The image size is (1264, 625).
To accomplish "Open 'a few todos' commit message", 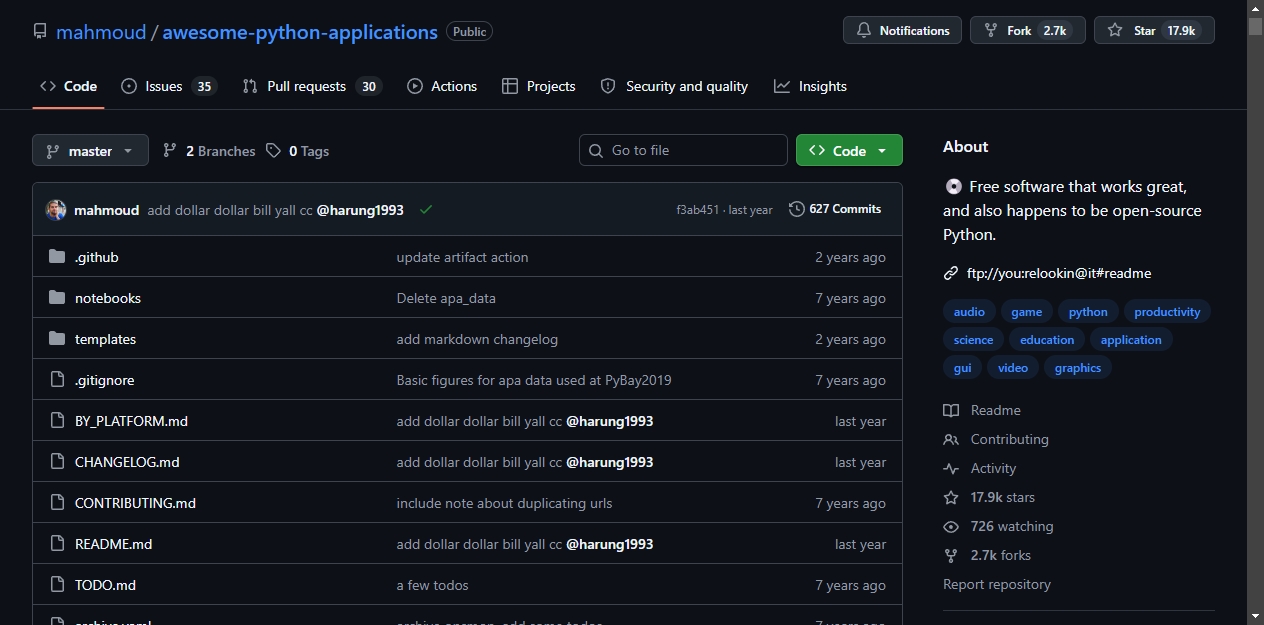I will pyautogui.click(x=432, y=585).
